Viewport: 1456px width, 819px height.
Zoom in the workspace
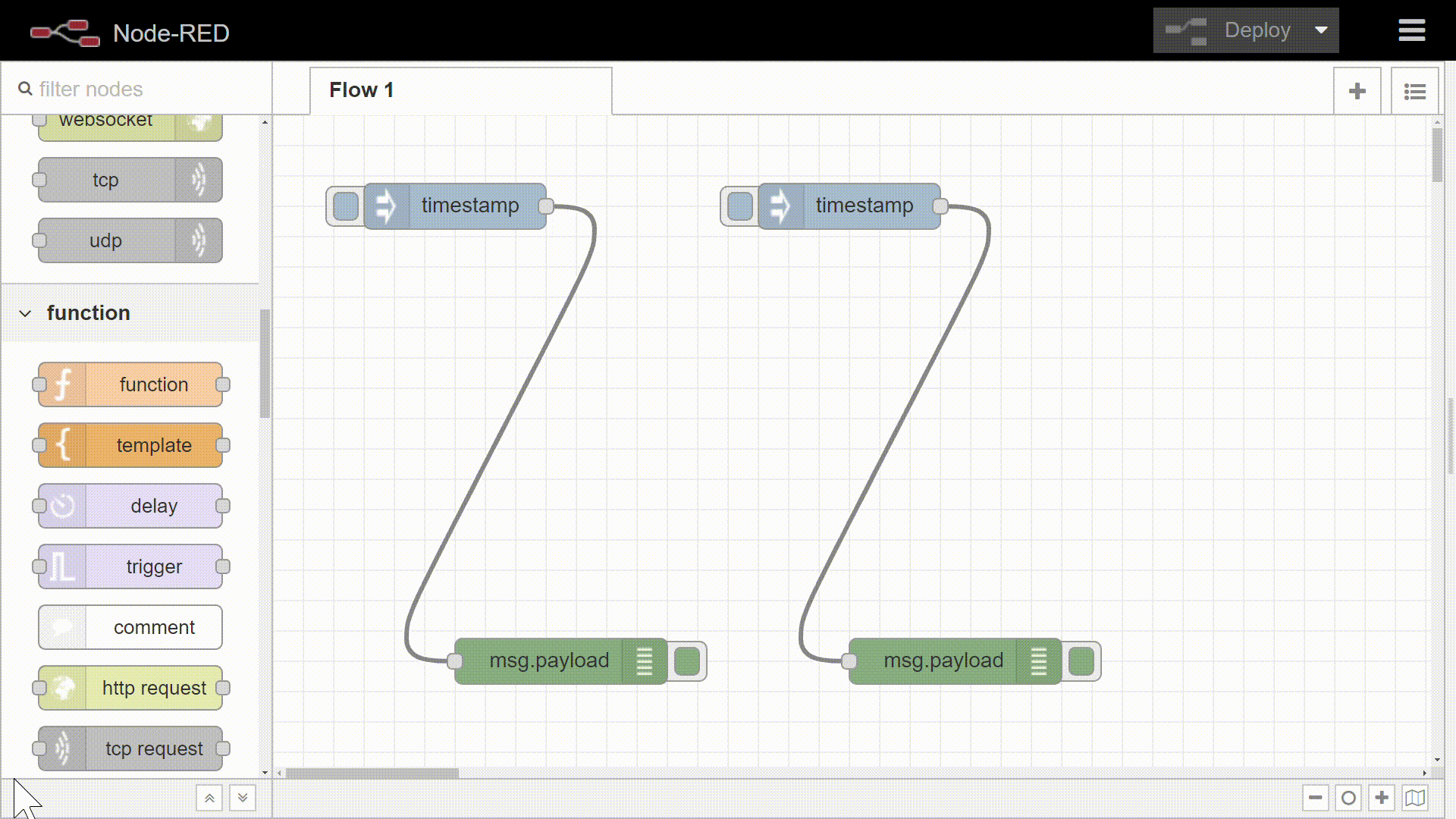click(x=1382, y=798)
